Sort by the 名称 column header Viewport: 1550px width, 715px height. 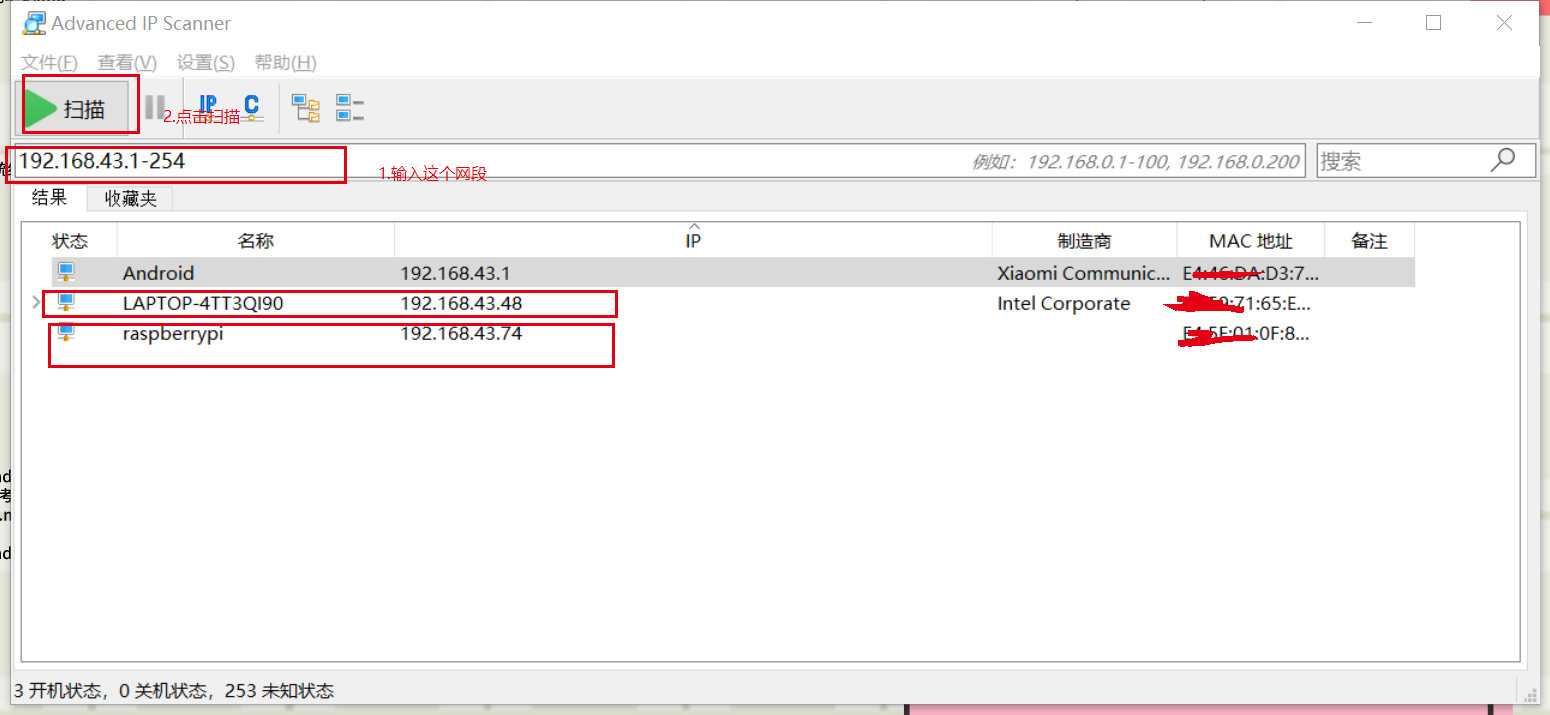pos(256,241)
